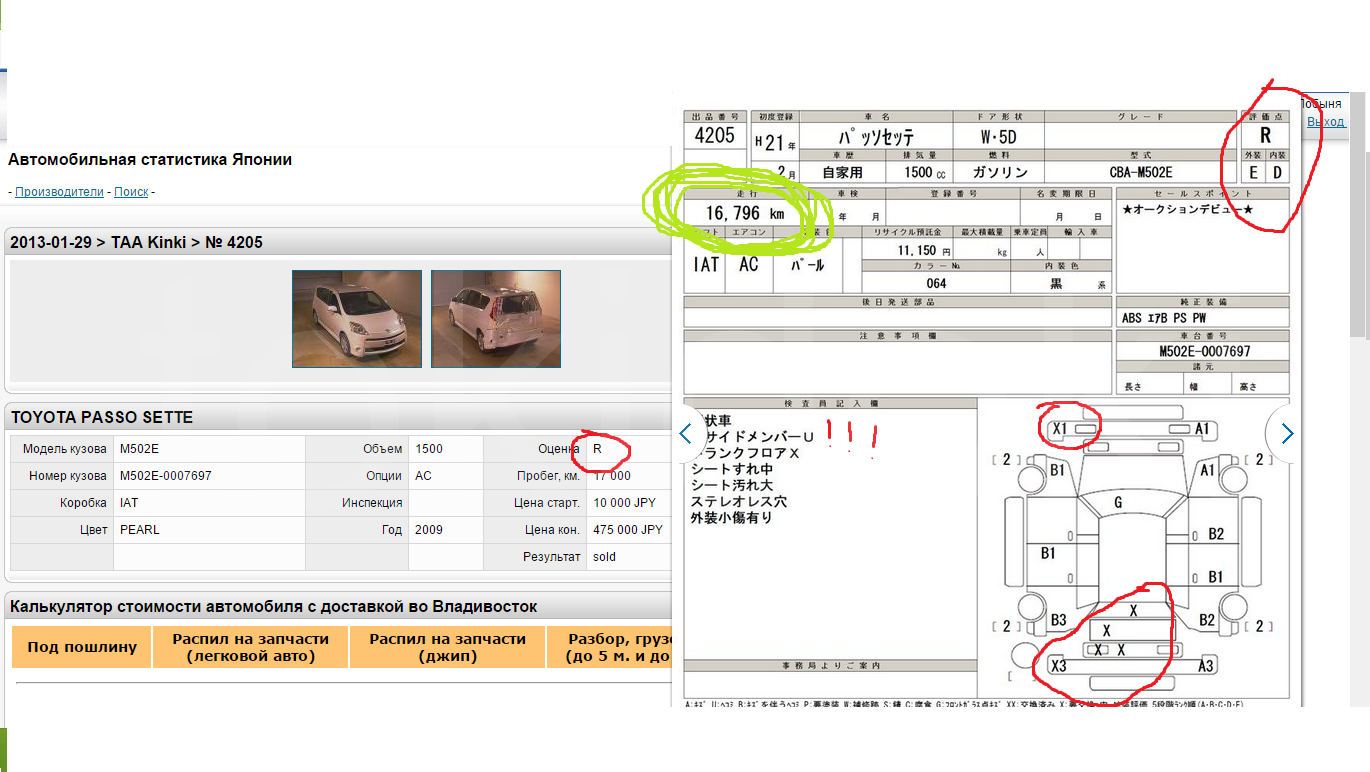
Task: Click the Калькулятор стоимости автомобиля heading
Action: [x=274, y=606]
